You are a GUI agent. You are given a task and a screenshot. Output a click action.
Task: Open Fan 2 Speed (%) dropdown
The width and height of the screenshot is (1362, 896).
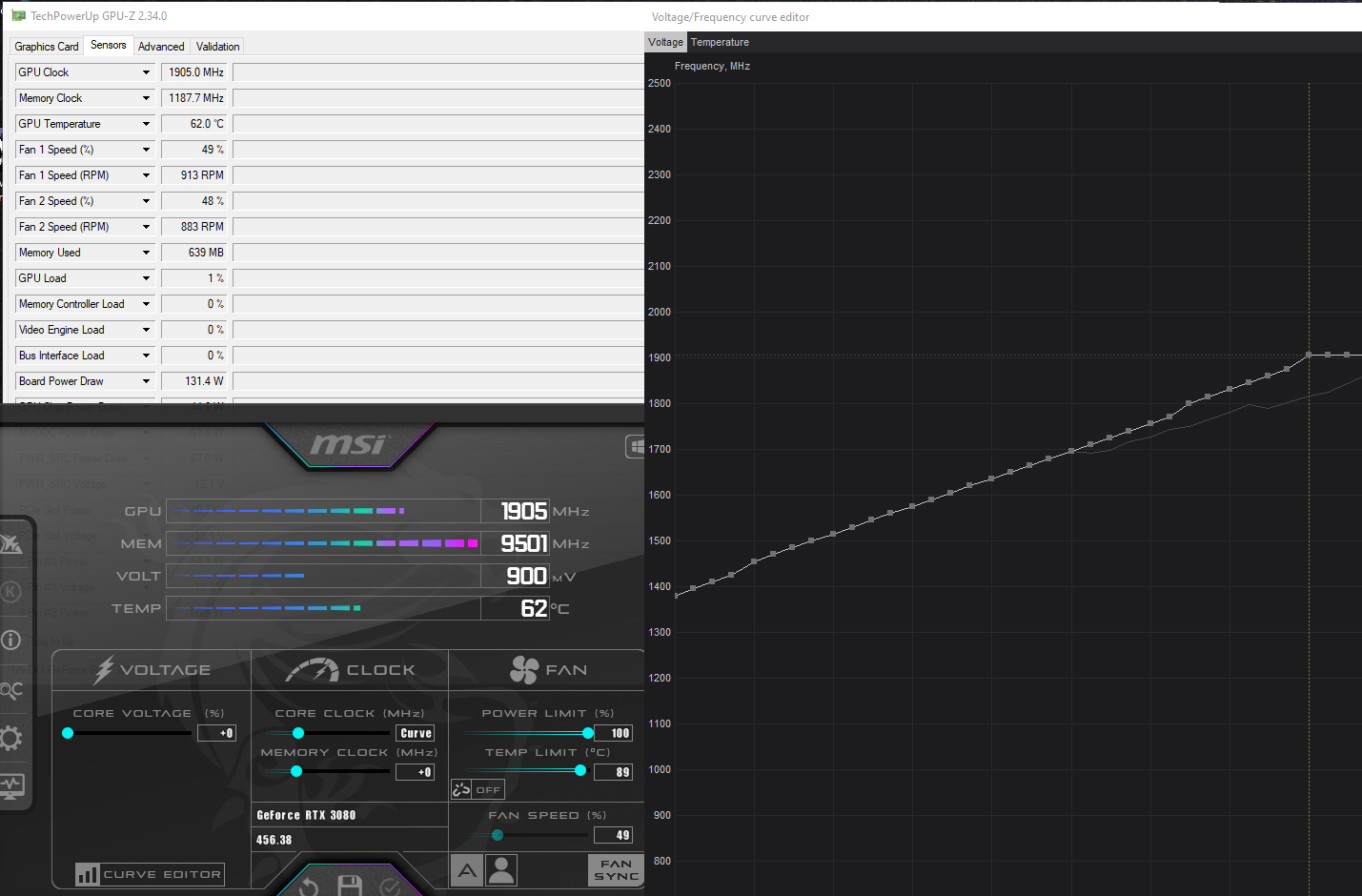point(146,201)
